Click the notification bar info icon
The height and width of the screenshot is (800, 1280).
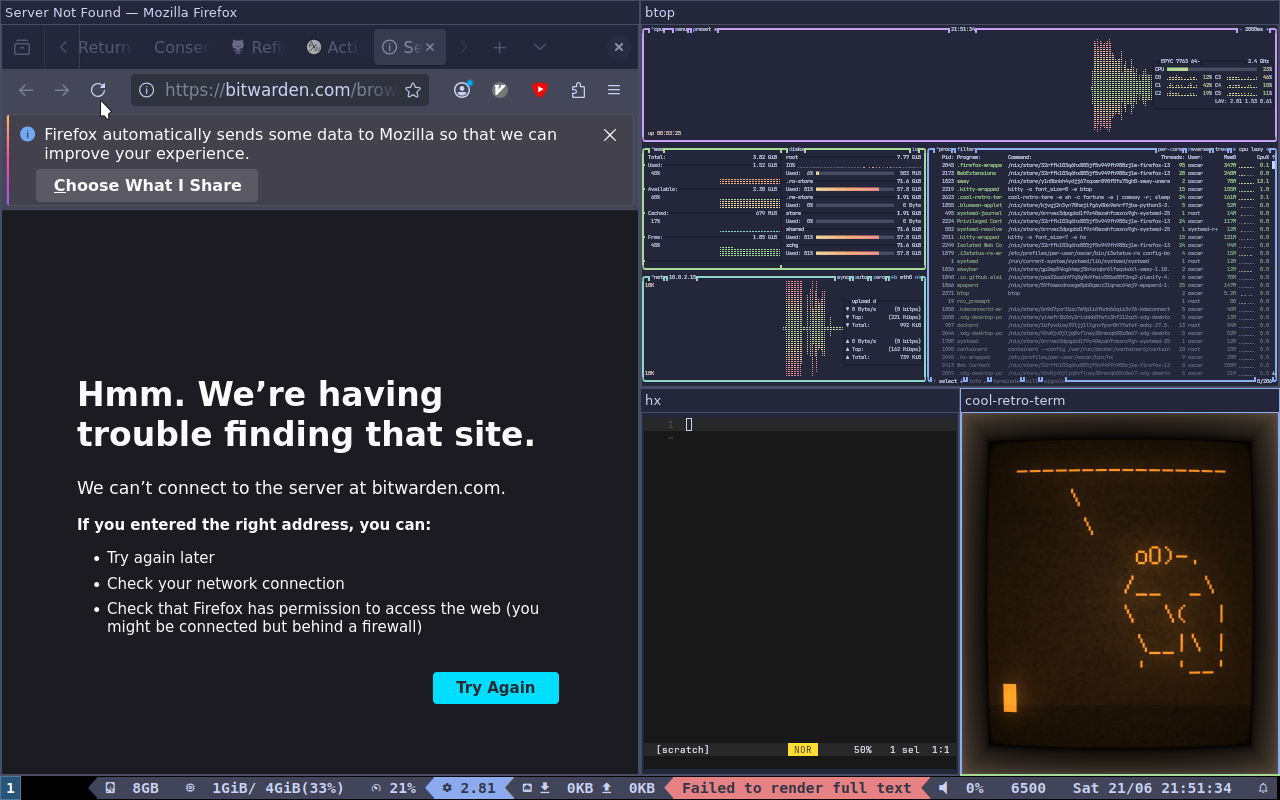[27, 134]
